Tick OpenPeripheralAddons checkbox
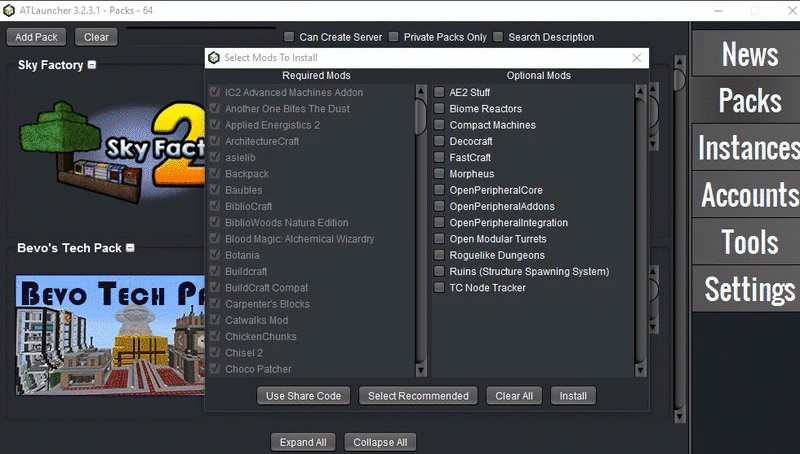 pyautogui.click(x=439, y=206)
